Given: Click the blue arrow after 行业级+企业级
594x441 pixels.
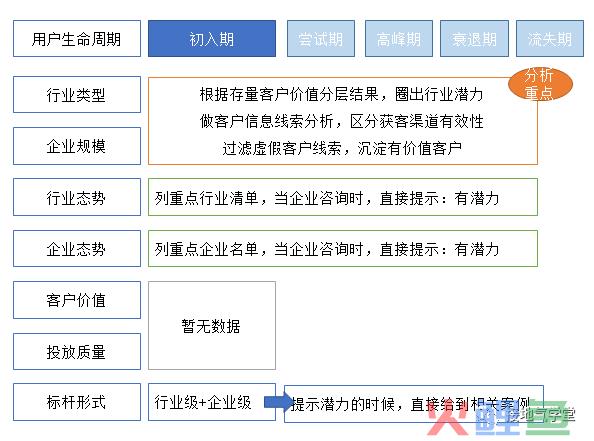Looking at the screenshot, I should tap(280, 402).
